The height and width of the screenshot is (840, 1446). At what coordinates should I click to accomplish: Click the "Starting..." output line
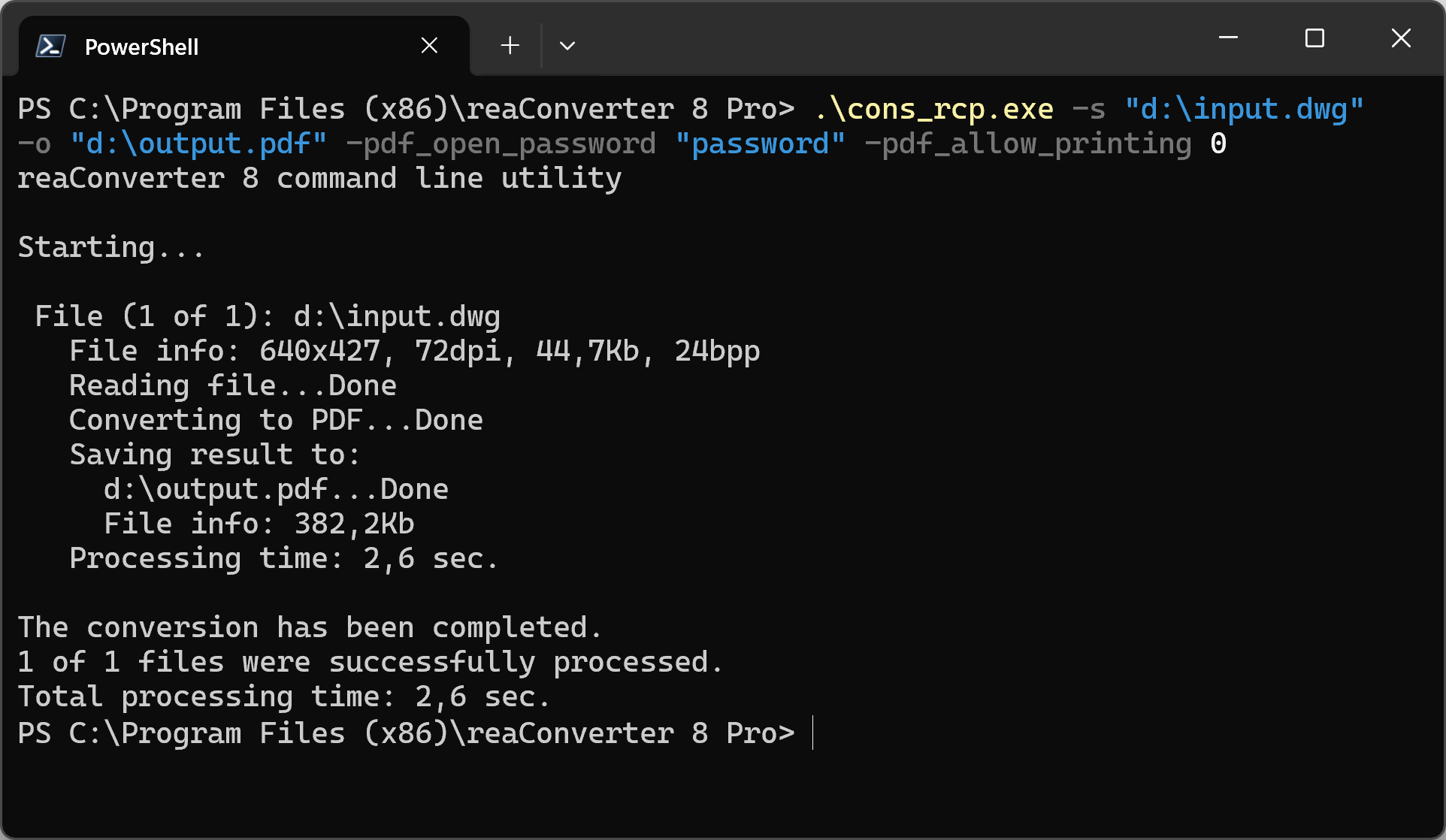(111, 247)
